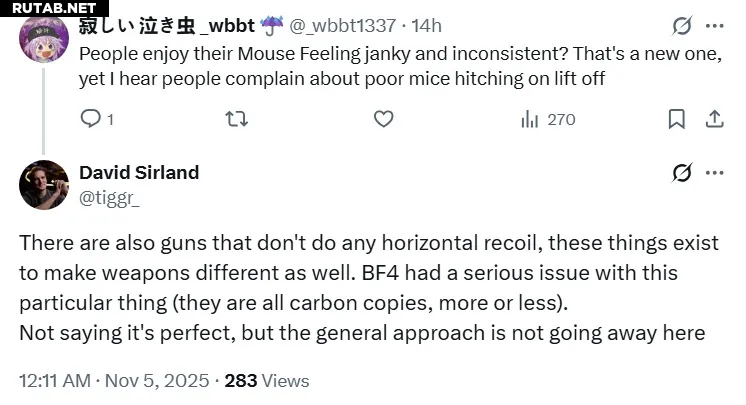Viewport: 746px width, 405px height.
Task: Click Grok icon on David Sirland's tweet
Action: 682,173
